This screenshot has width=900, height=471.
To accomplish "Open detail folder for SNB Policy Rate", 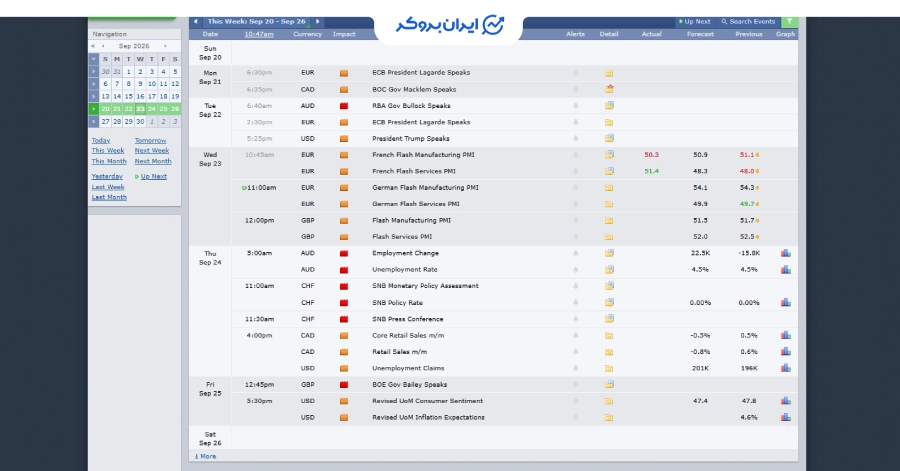I will tap(609, 302).
